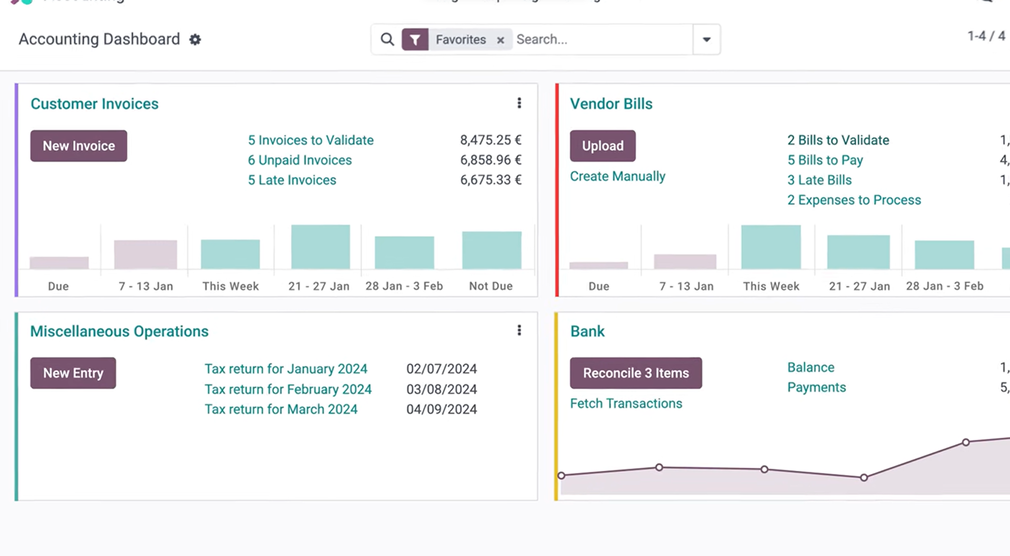This screenshot has width=1010, height=556.
Task: Click Reconcile 3 Items button
Action: [x=636, y=373]
